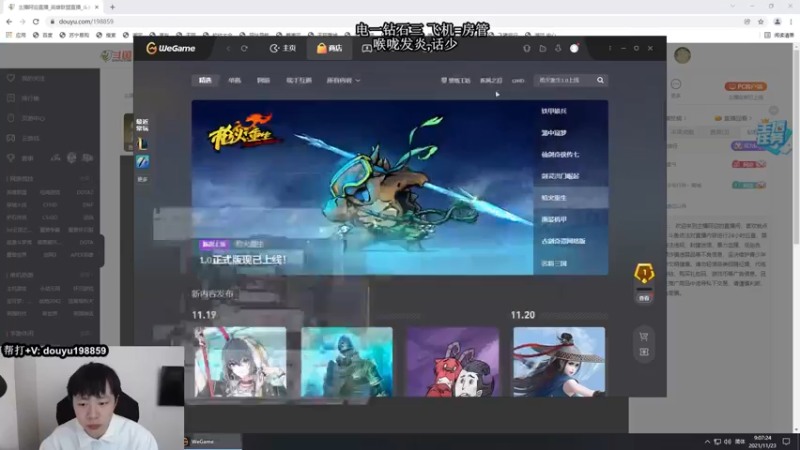
Task: Click the orange PC客户端 button on Douyu
Action: coord(746,86)
